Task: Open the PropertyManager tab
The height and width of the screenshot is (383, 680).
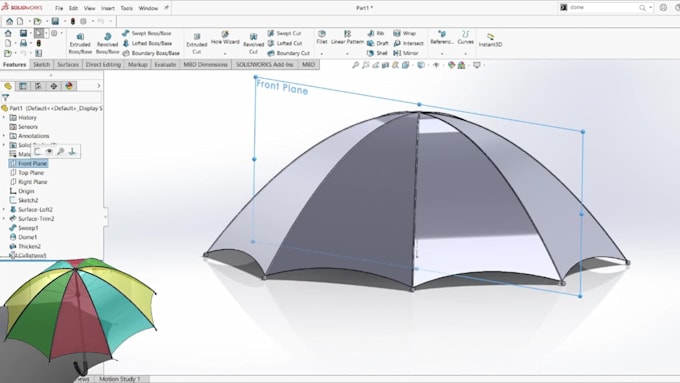Action: [x=23, y=86]
